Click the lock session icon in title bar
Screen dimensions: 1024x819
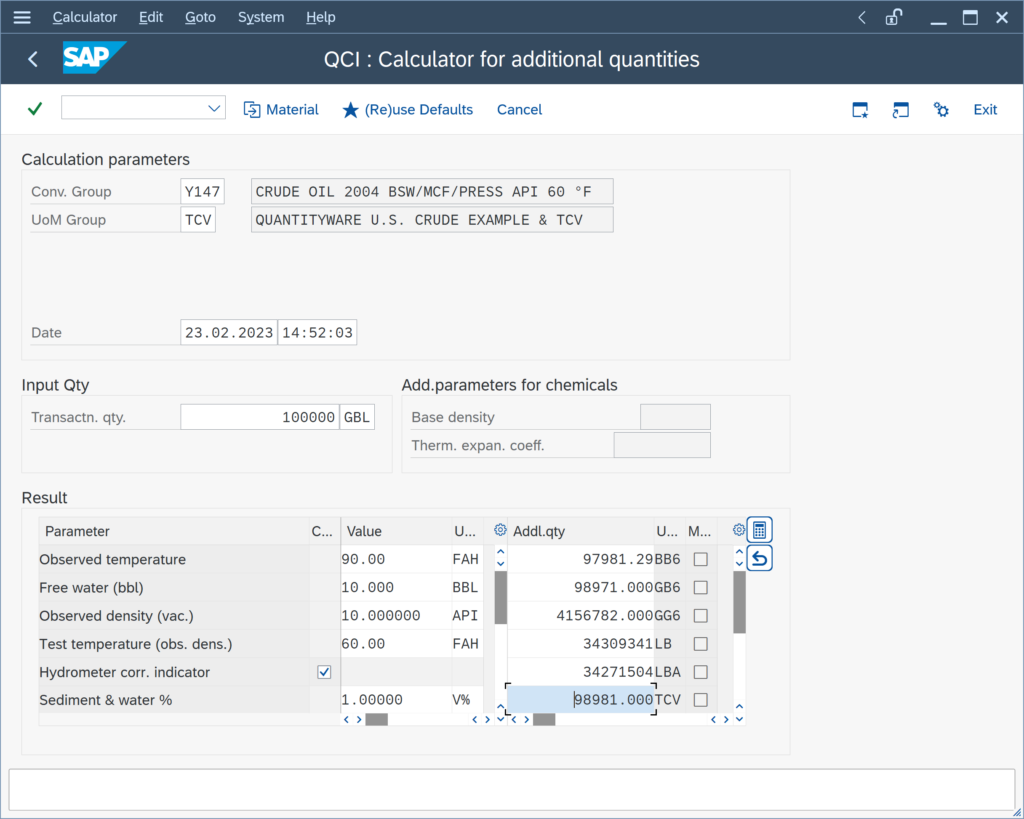pos(893,17)
